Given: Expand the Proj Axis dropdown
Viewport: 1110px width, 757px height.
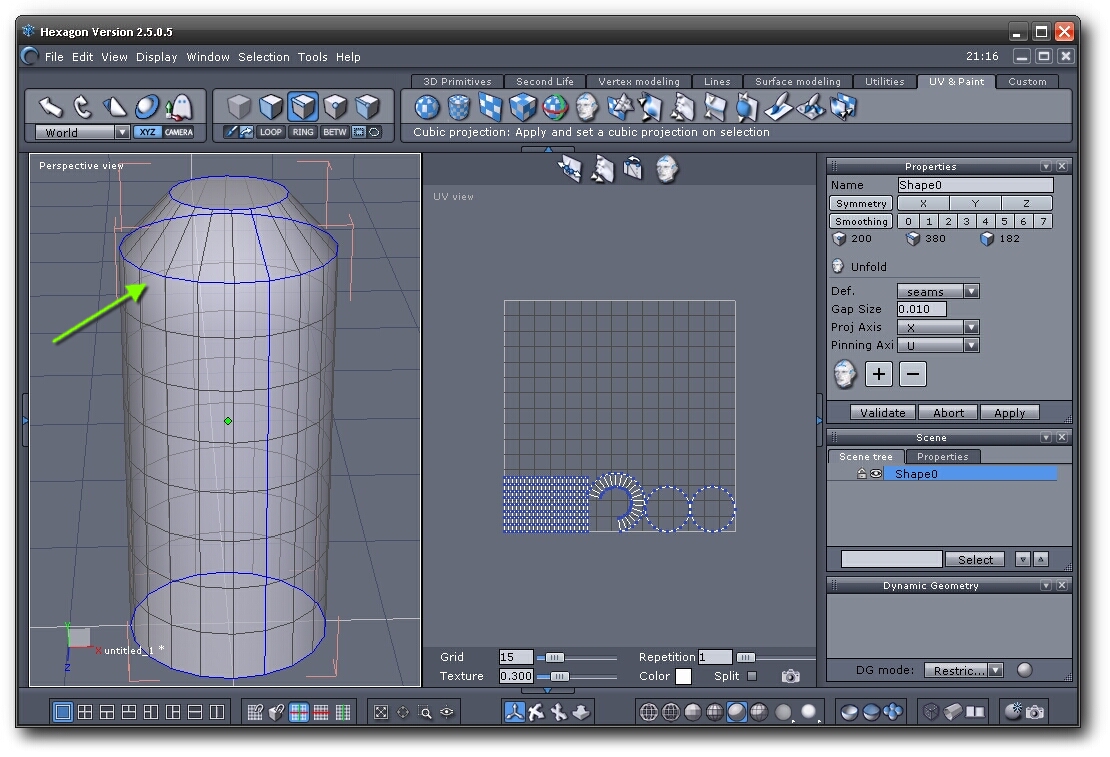Looking at the screenshot, I should [970, 327].
